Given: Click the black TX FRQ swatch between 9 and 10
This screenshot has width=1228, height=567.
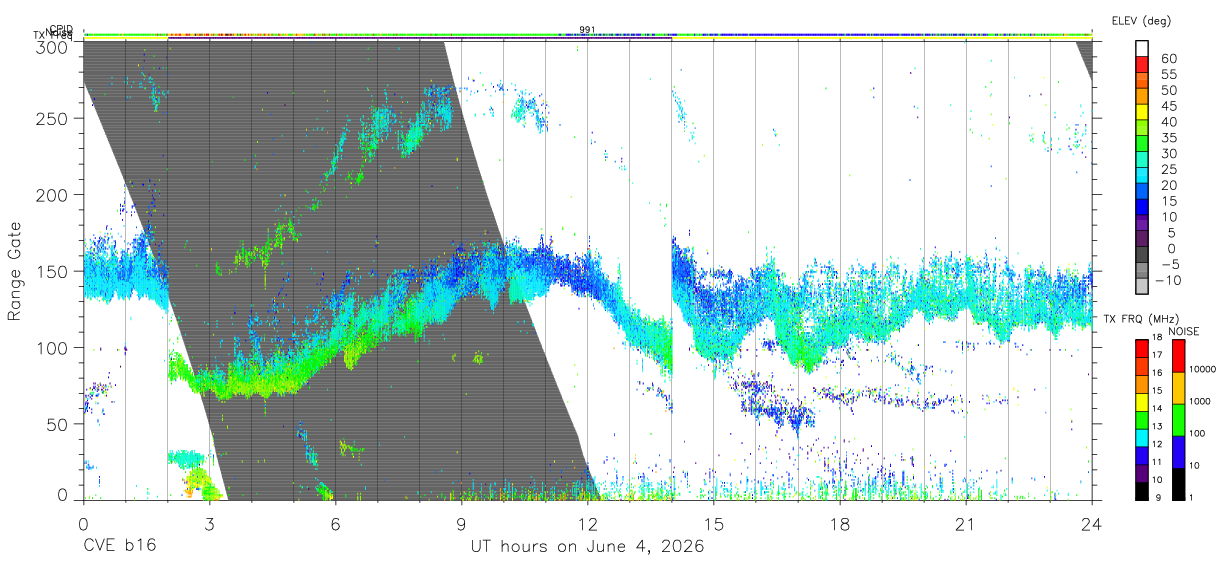Looking at the screenshot, I should tap(1142, 490).
